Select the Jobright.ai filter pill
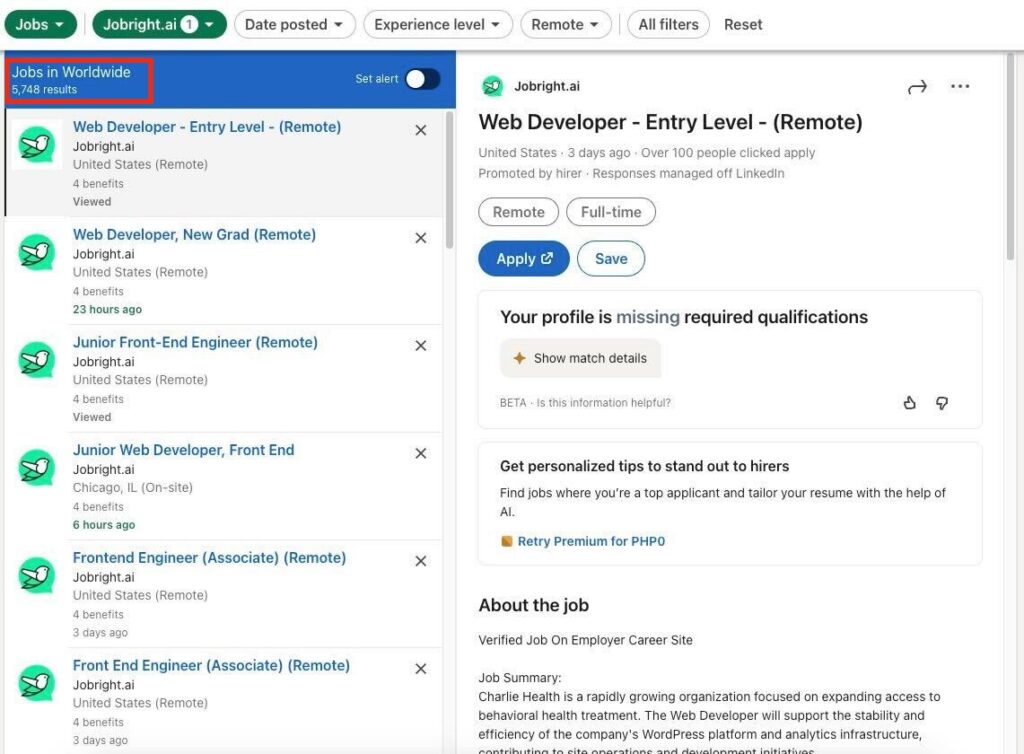Image resolution: width=1024 pixels, height=754 pixels. [159, 23]
